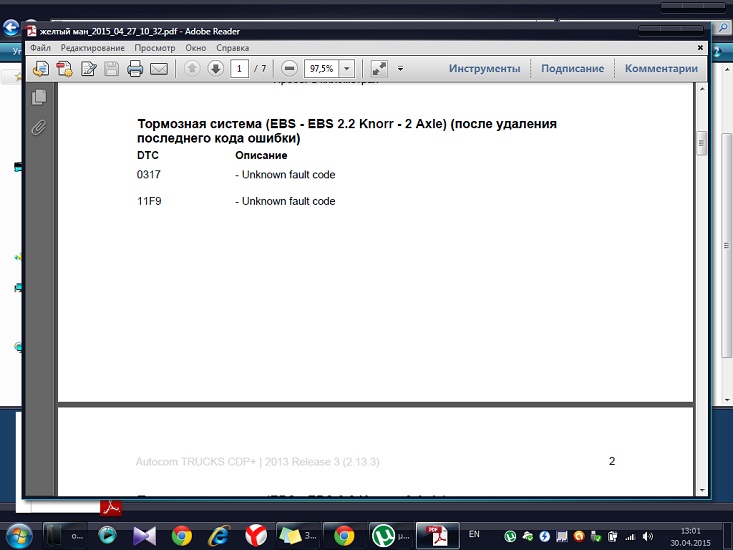
Task: Click the document scrollbar down arrow
Action: [x=702, y=490]
